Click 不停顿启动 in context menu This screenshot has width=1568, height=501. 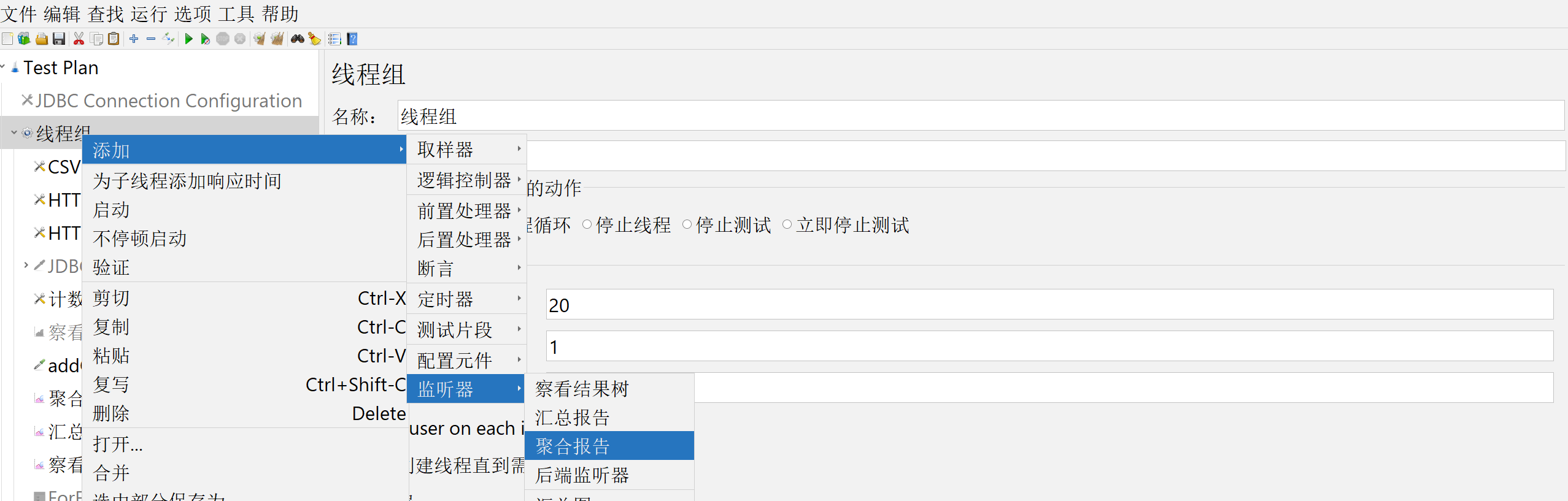click(x=140, y=239)
